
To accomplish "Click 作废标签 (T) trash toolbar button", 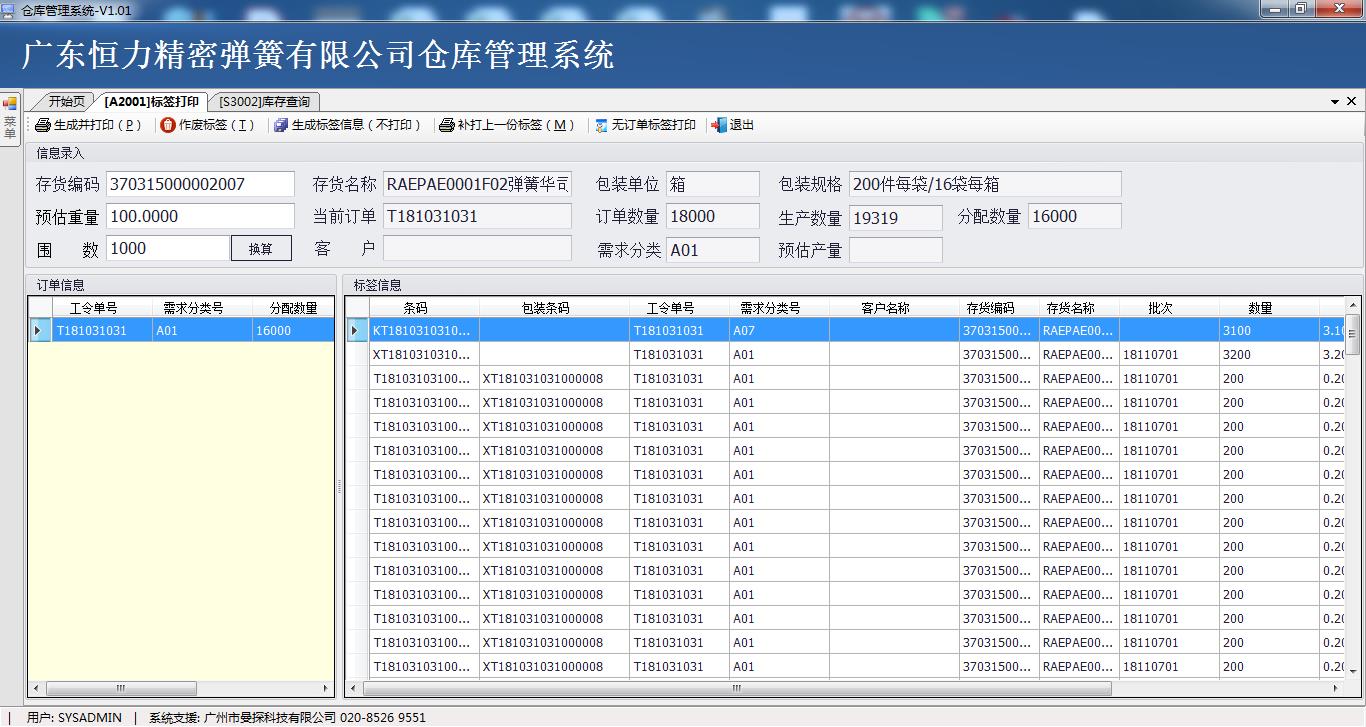I will point(208,125).
